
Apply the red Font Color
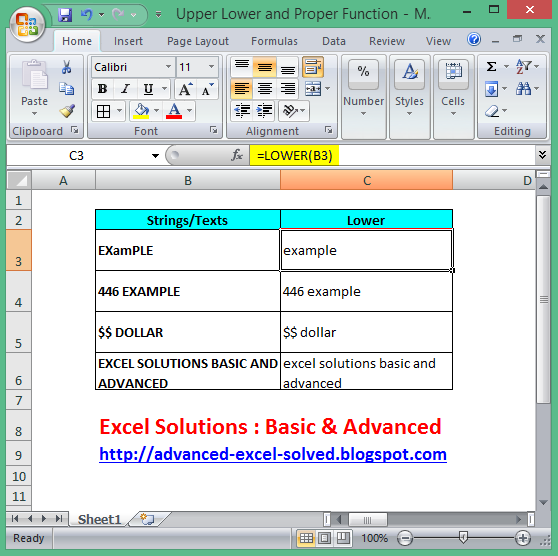click(x=174, y=111)
